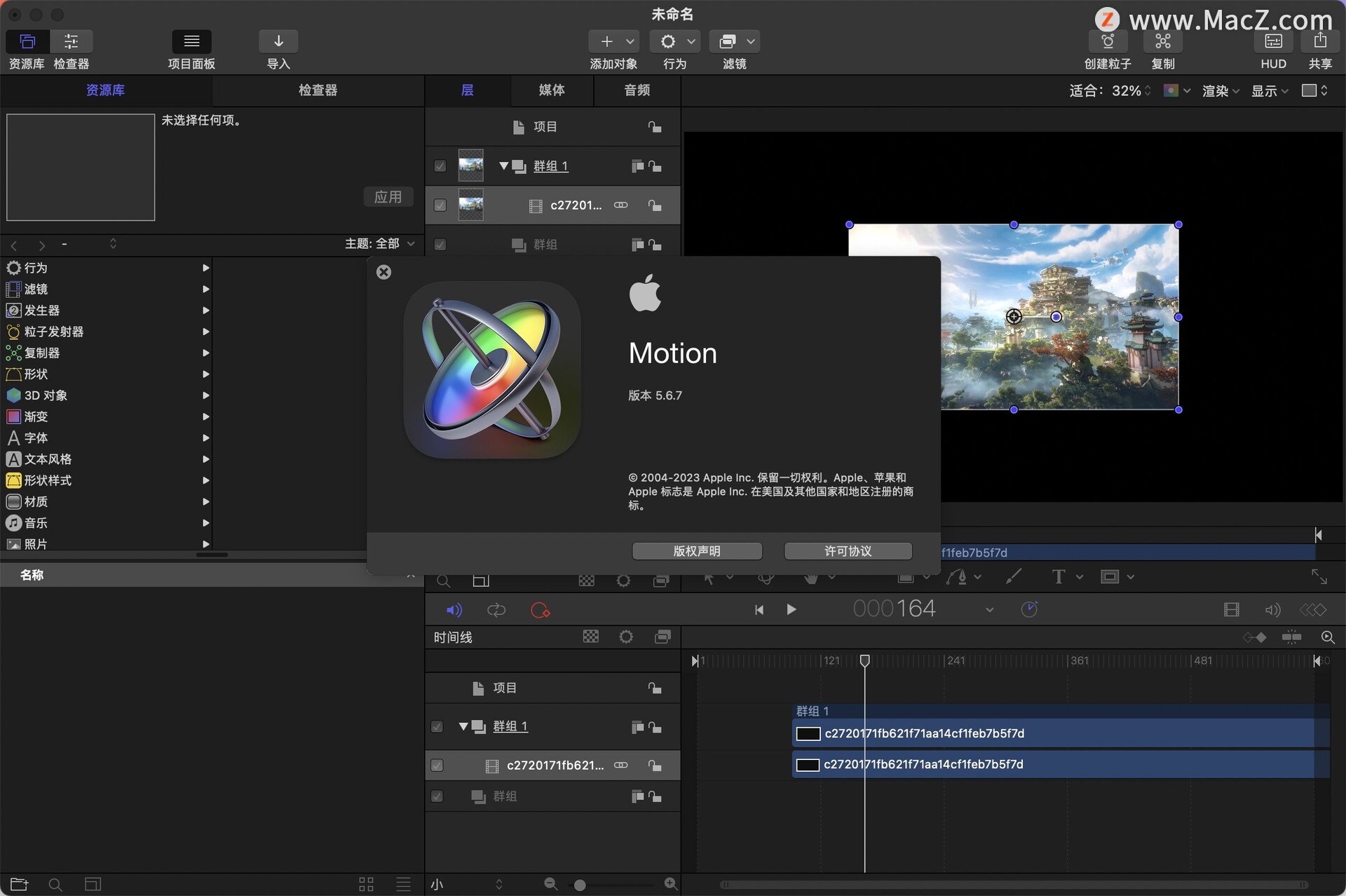This screenshot has height=896, width=1346.
Task: Toggle the HUD toolbar button
Action: [1273, 41]
